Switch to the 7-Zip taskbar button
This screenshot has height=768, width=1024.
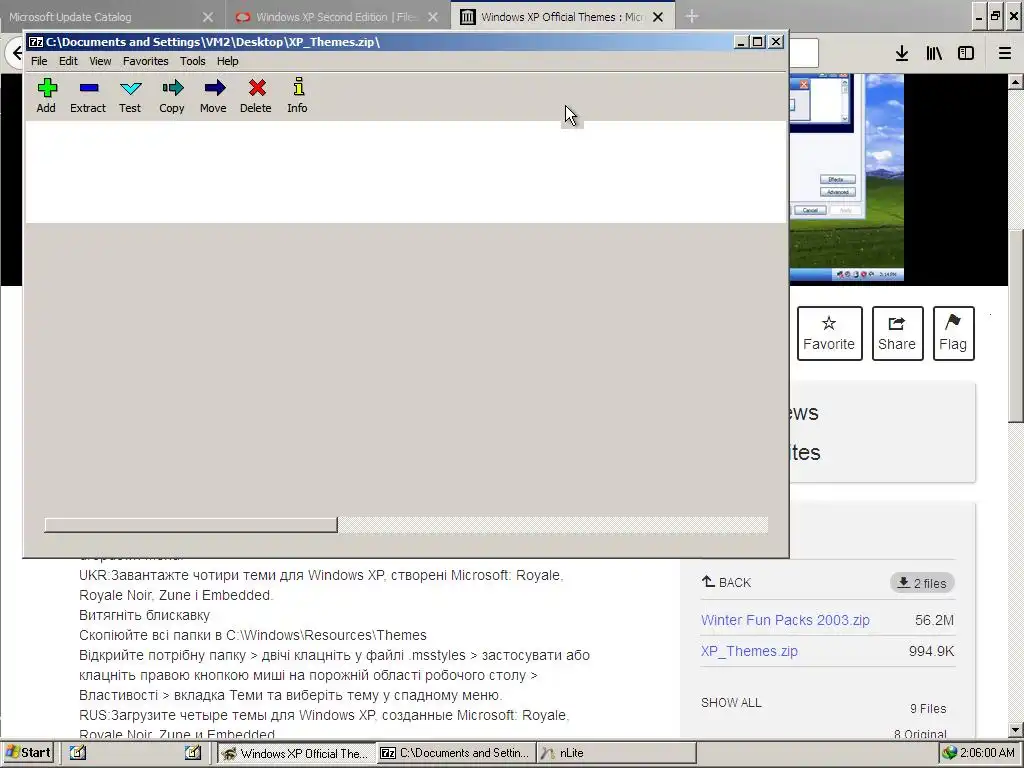coord(456,753)
